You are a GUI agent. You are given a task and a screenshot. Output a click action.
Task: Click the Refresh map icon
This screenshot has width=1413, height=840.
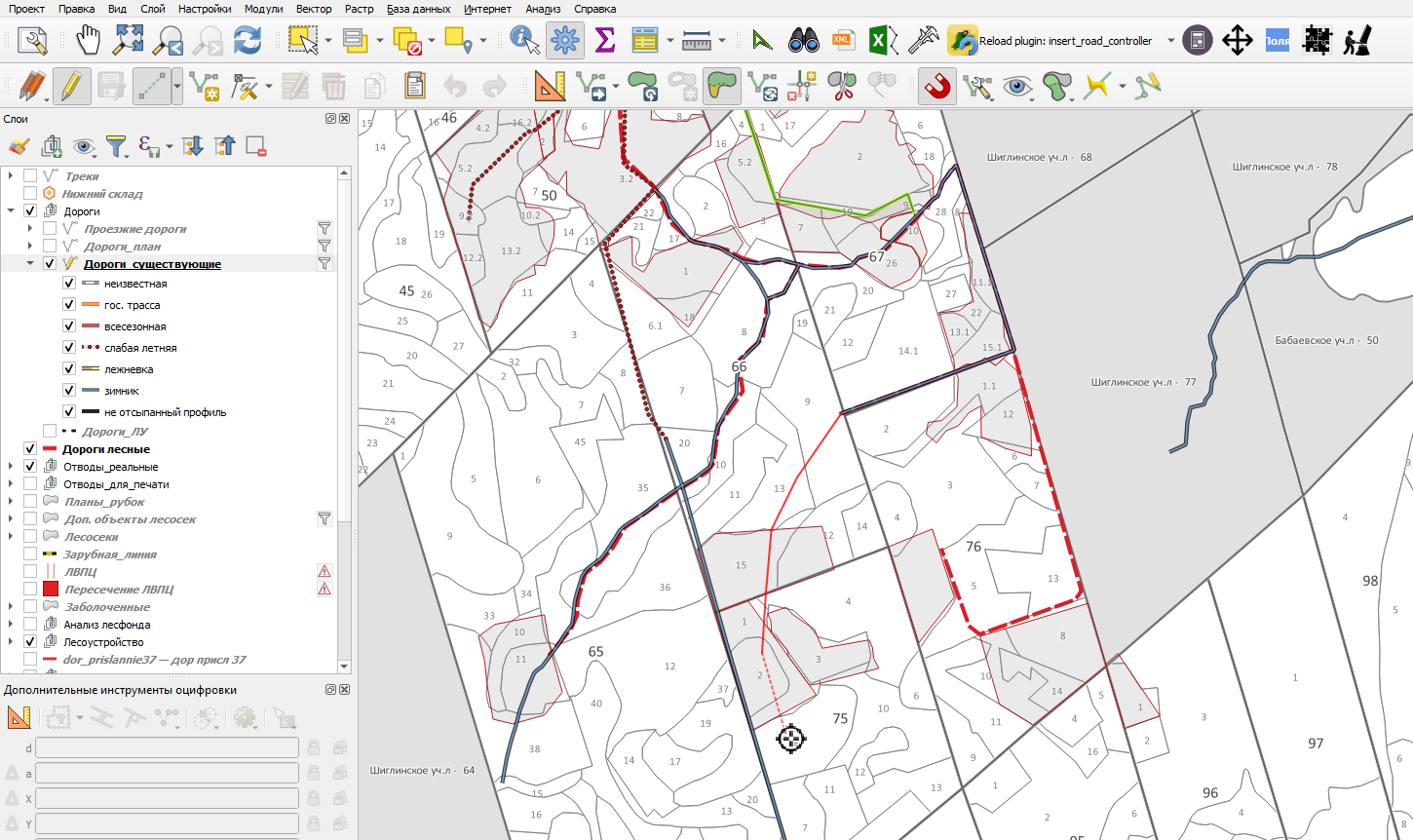click(248, 40)
